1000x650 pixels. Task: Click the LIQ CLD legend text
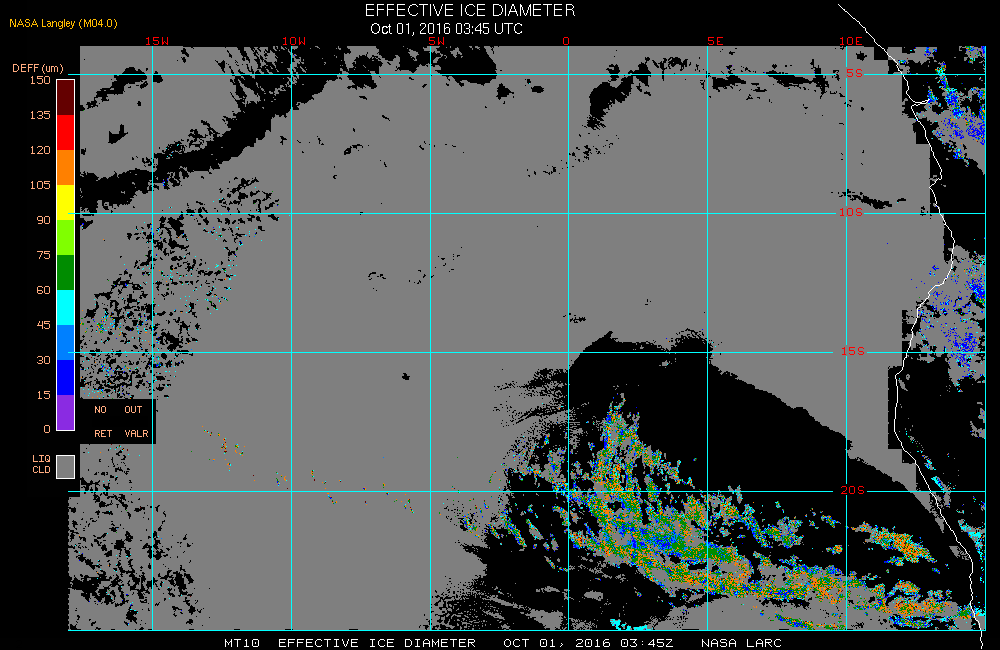(x=41, y=464)
